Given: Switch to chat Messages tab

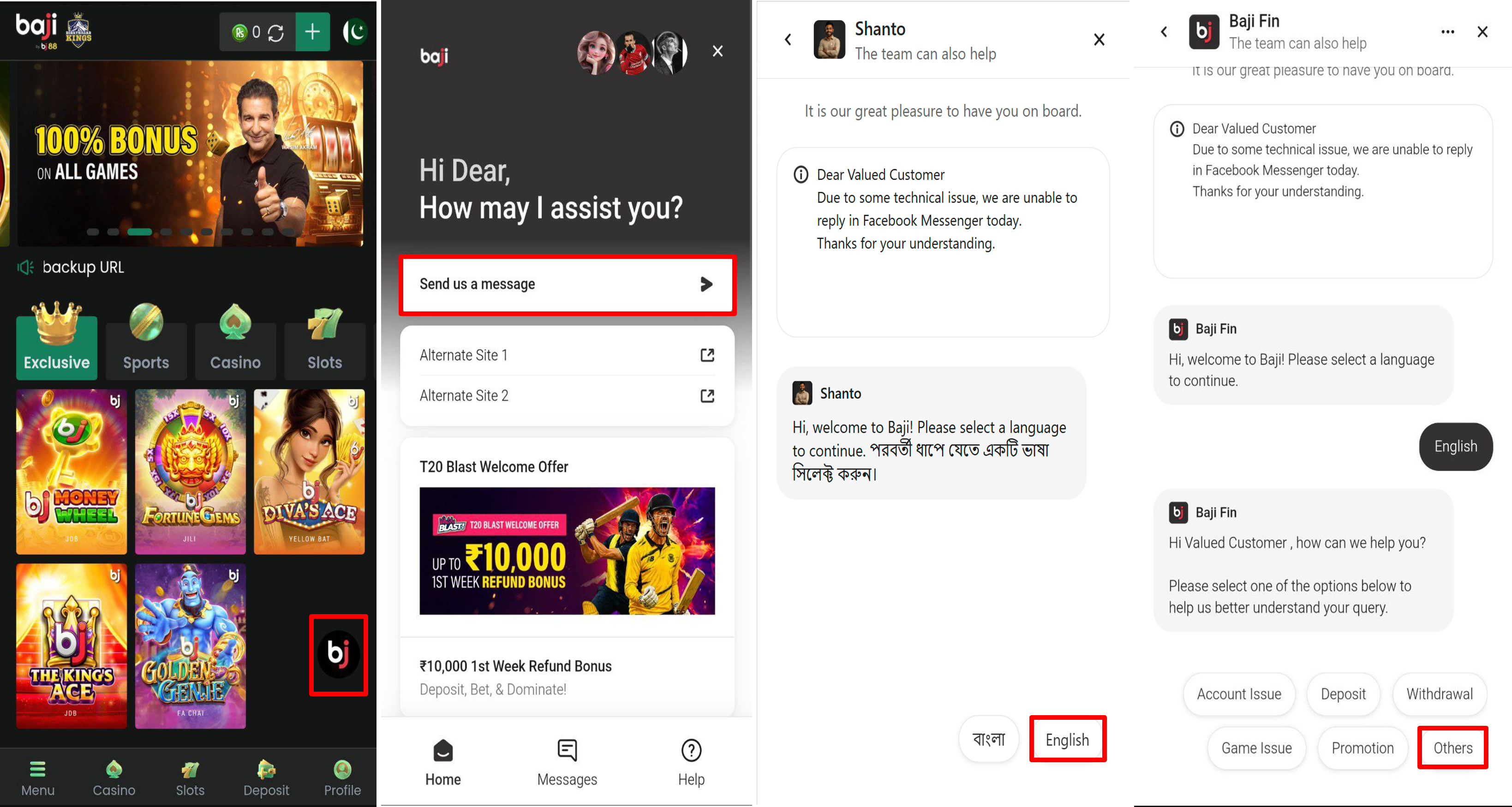Looking at the screenshot, I should point(567,762).
